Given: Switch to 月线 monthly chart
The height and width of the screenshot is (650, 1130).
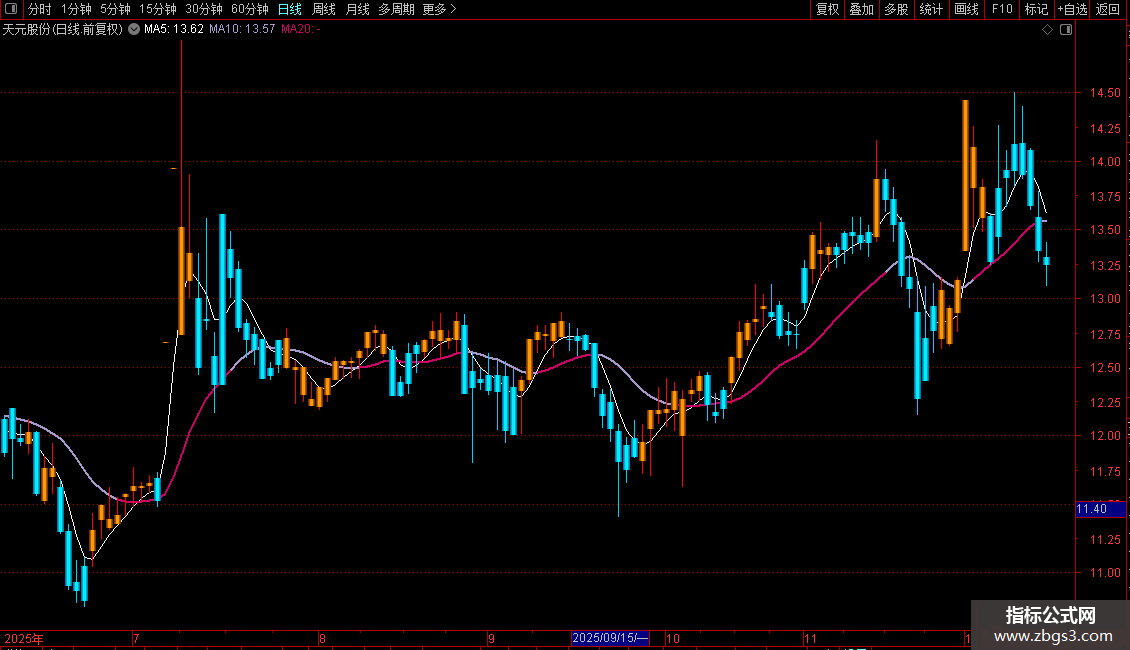Looking at the screenshot, I should (357, 9).
